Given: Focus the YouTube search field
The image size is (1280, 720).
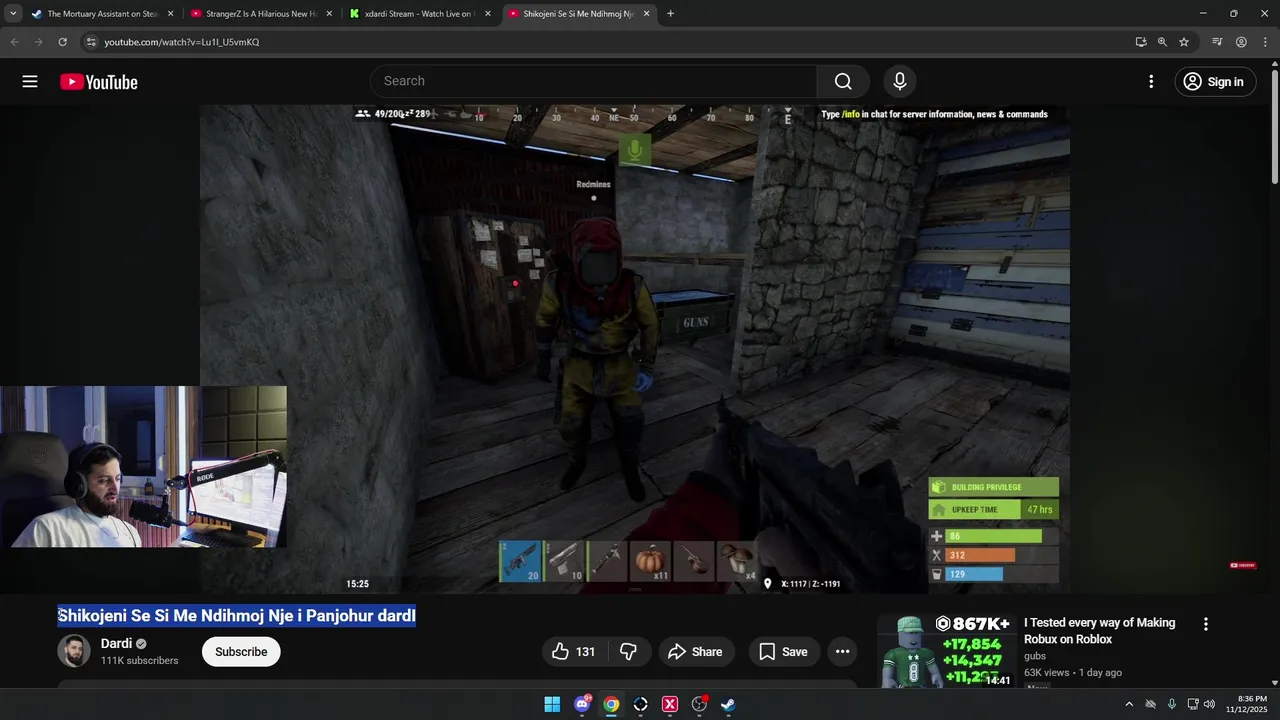Looking at the screenshot, I should pos(594,81).
